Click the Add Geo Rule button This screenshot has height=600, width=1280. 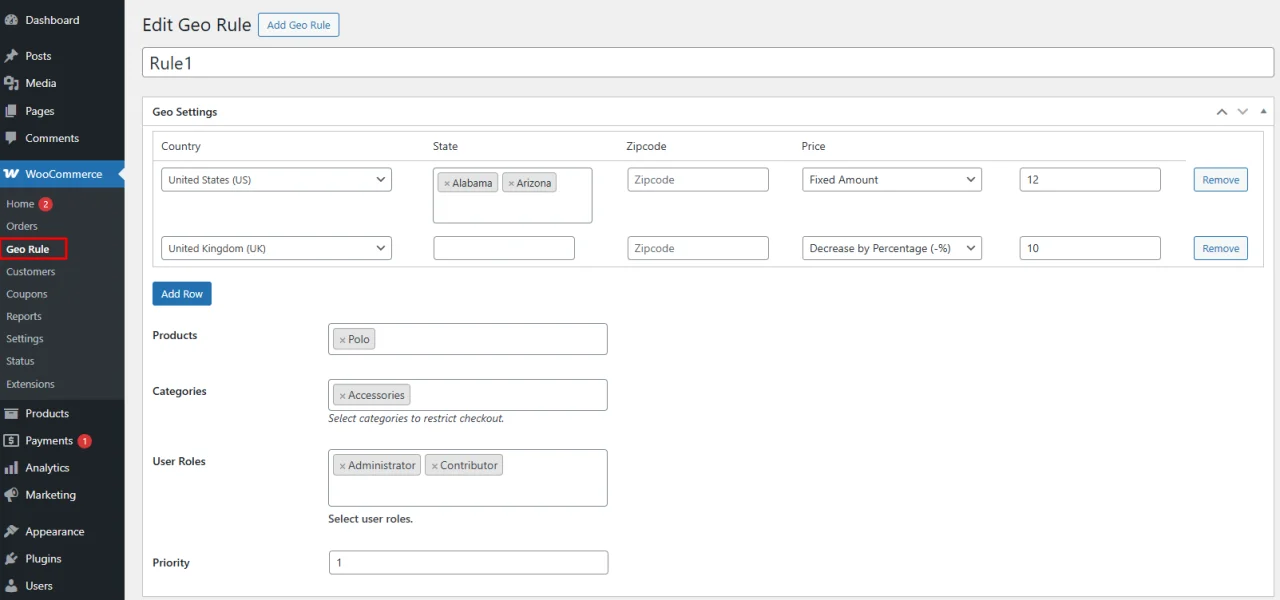click(299, 25)
